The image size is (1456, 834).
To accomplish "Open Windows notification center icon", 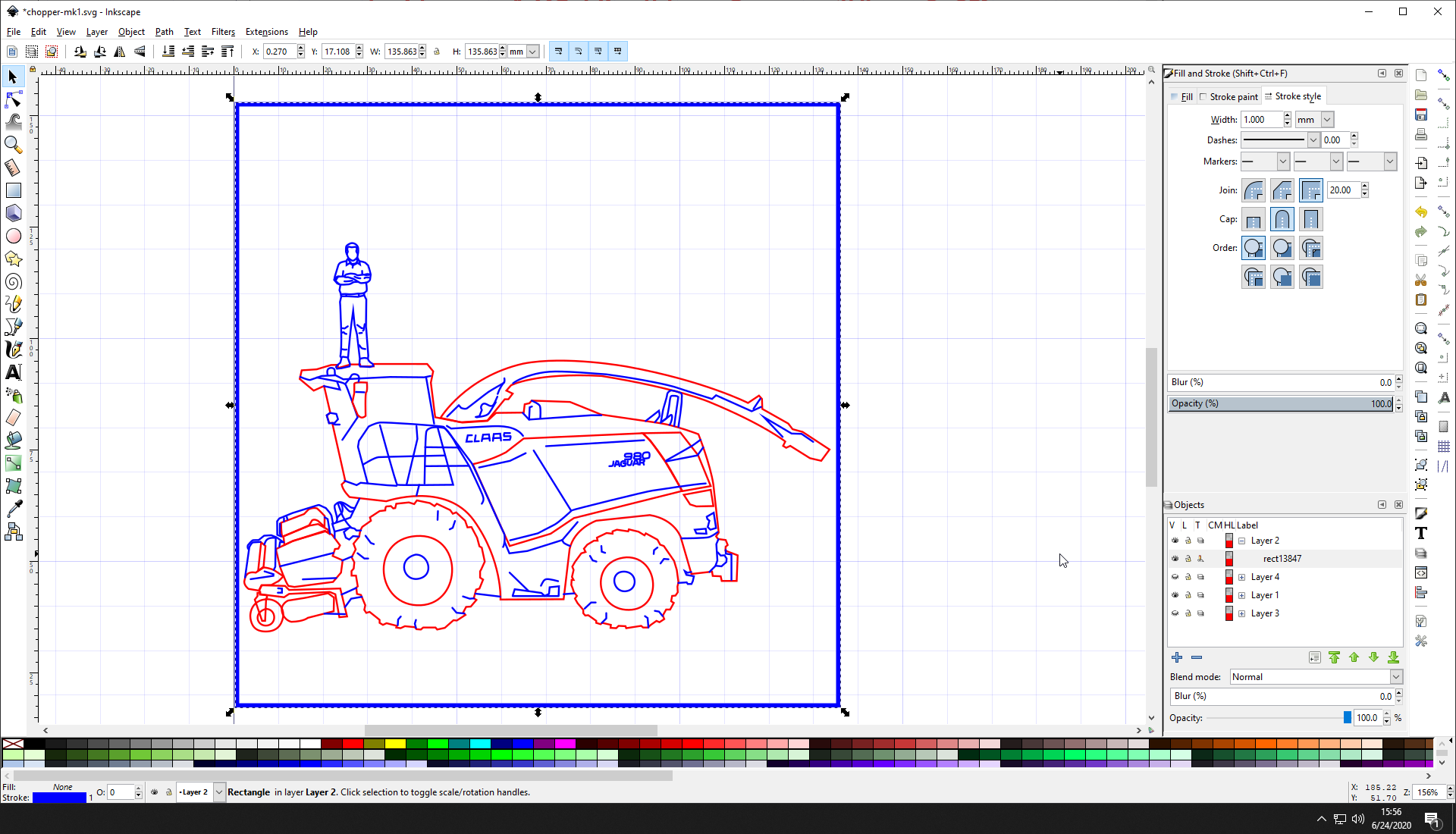I will (x=1432, y=819).
